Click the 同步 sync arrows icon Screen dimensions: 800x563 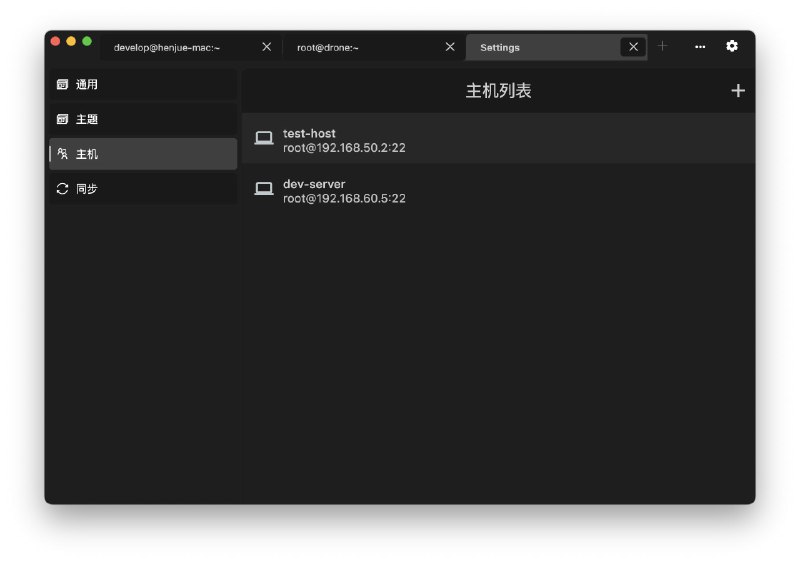pyautogui.click(x=62, y=189)
